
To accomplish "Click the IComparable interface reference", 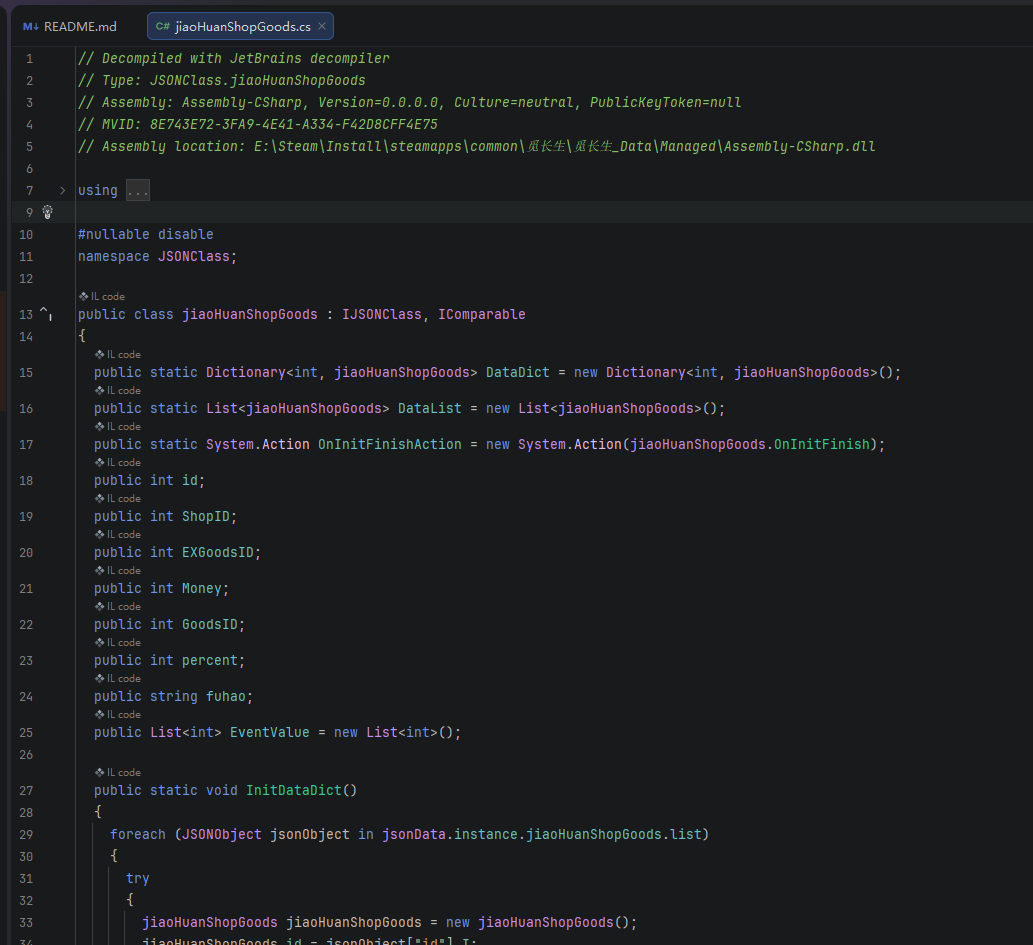I will [481, 314].
